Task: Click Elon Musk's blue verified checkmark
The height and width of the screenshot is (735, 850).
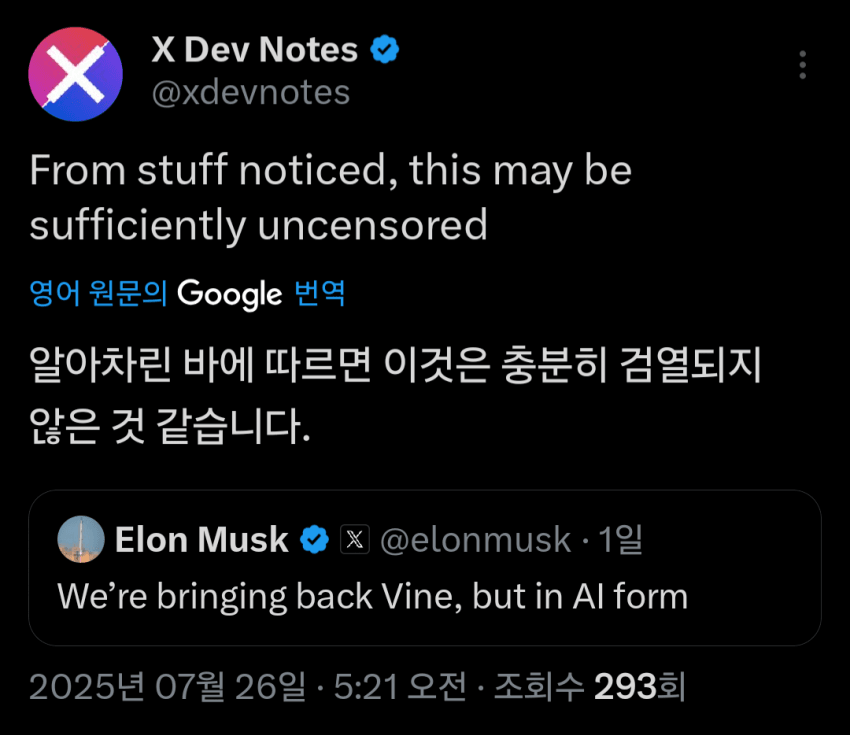Action: [315, 539]
